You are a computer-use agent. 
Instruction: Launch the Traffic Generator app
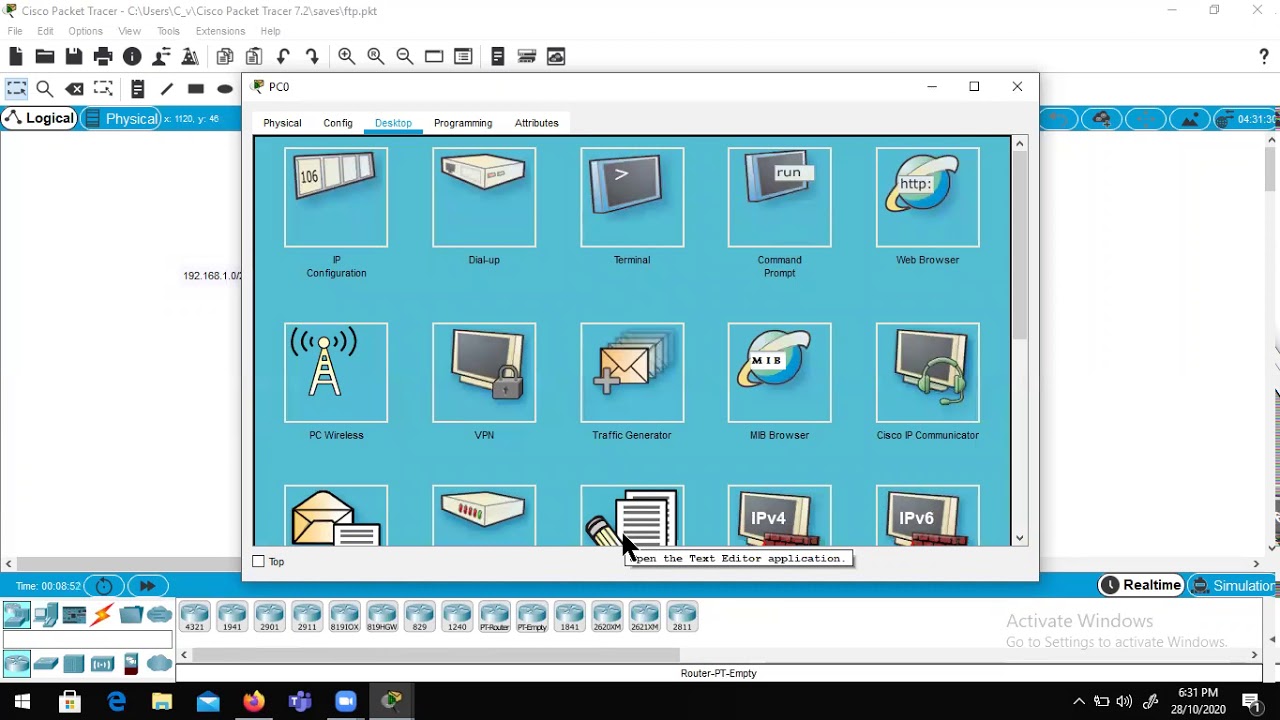pyautogui.click(x=632, y=372)
